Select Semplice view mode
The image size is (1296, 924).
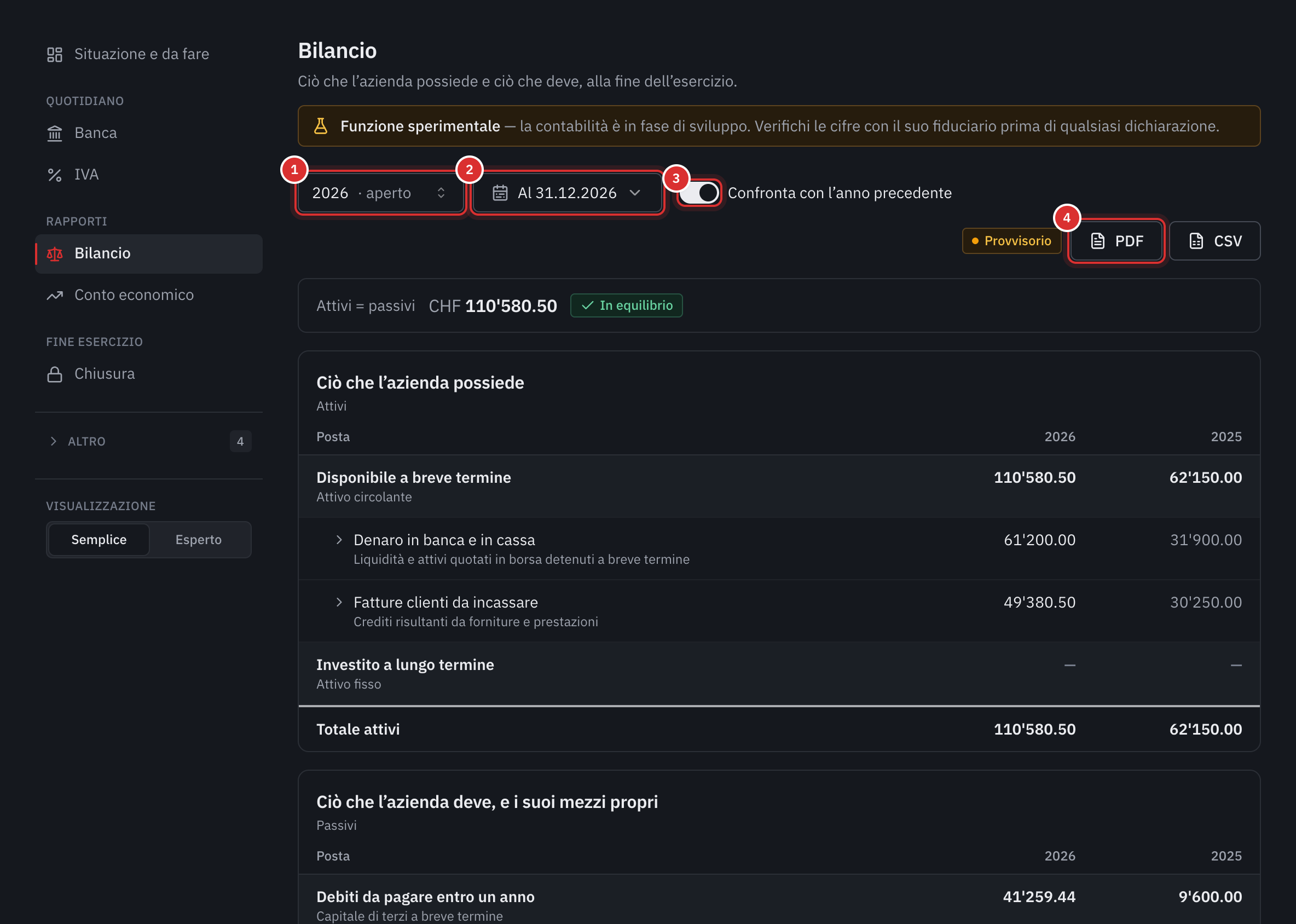pyautogui.click(x=99, y=539)
